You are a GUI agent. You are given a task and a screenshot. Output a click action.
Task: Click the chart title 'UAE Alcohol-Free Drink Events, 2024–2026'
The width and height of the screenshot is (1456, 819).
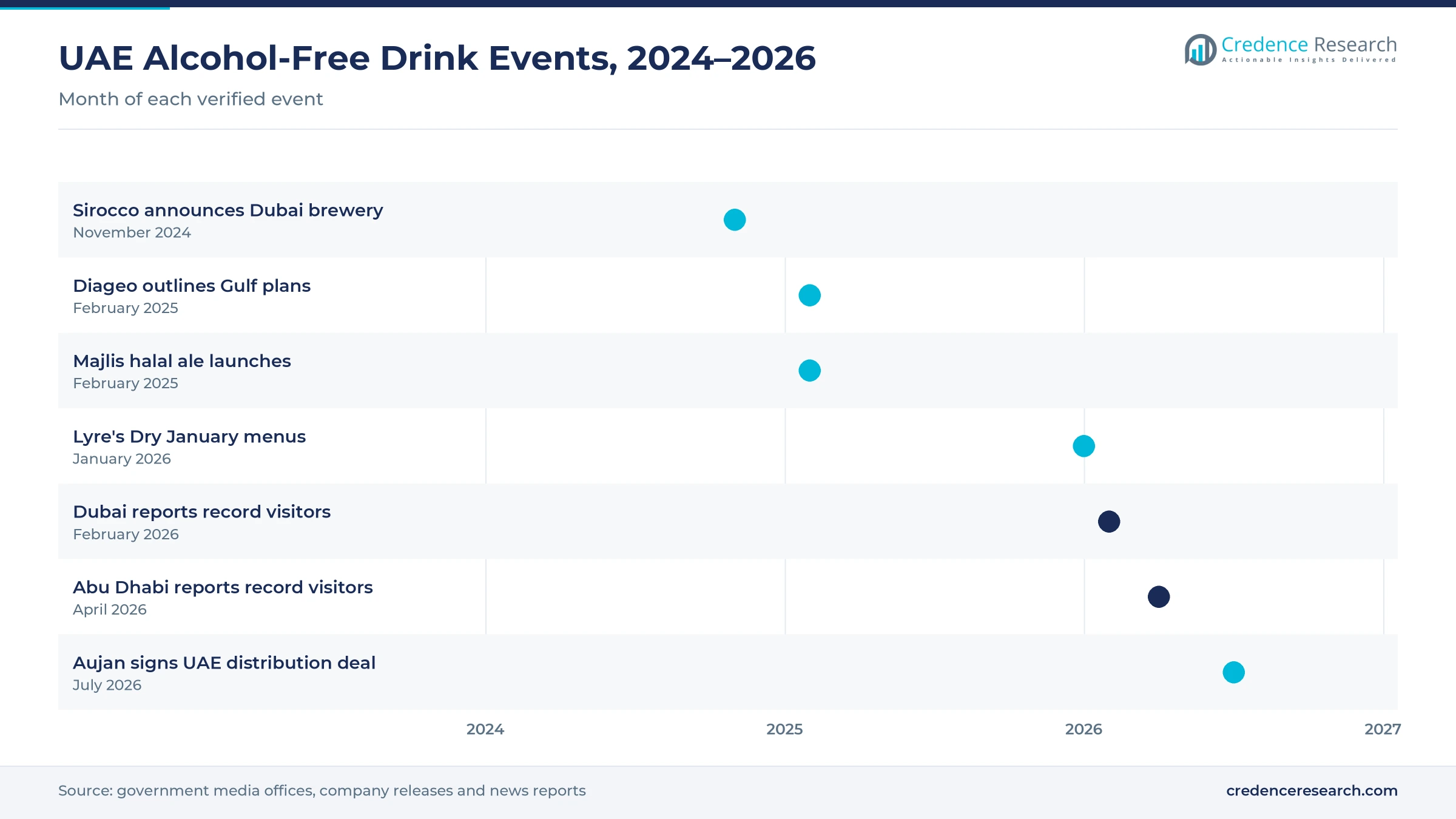437,58
